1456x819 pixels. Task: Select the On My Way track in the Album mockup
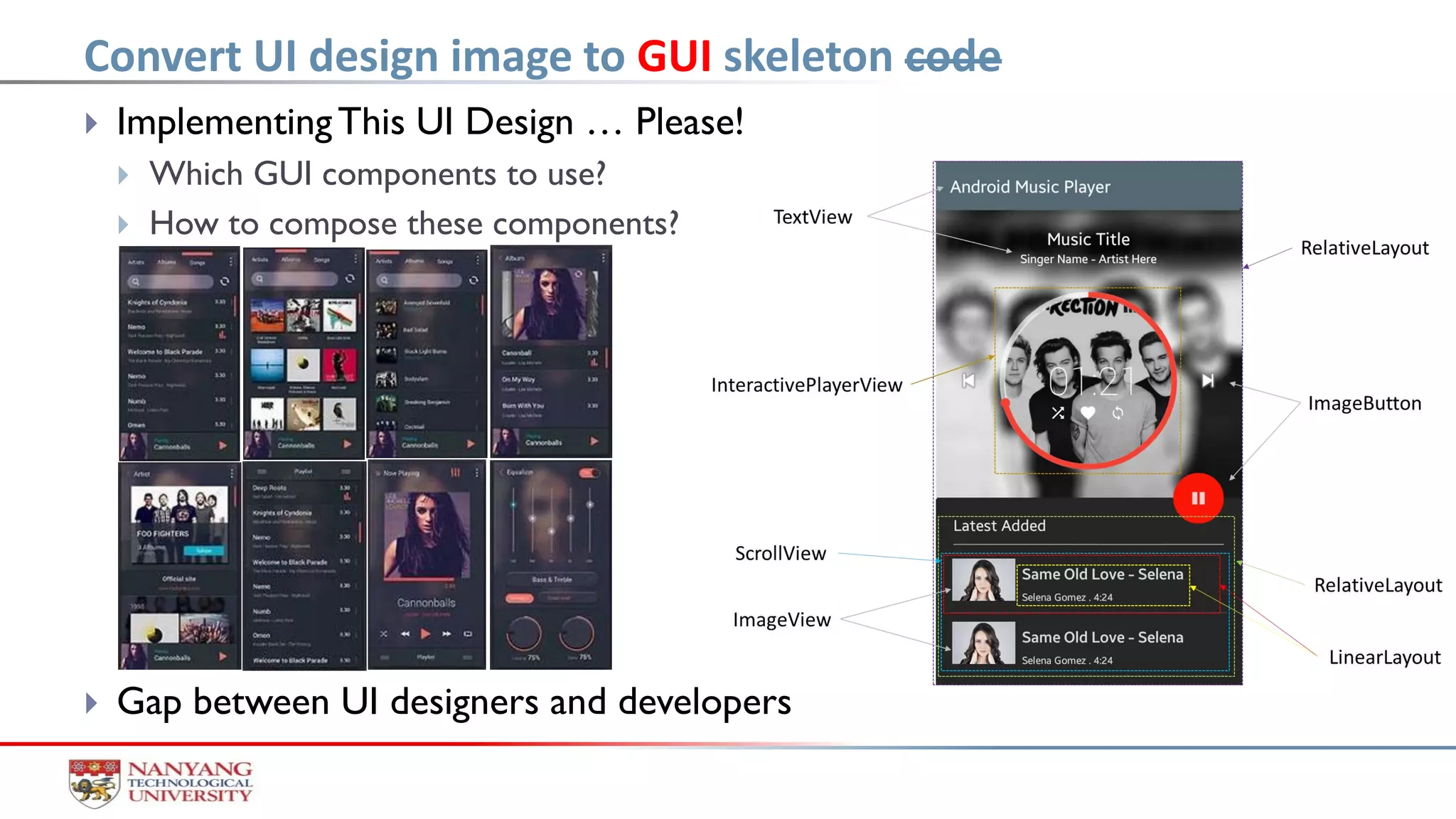(550, 383)
